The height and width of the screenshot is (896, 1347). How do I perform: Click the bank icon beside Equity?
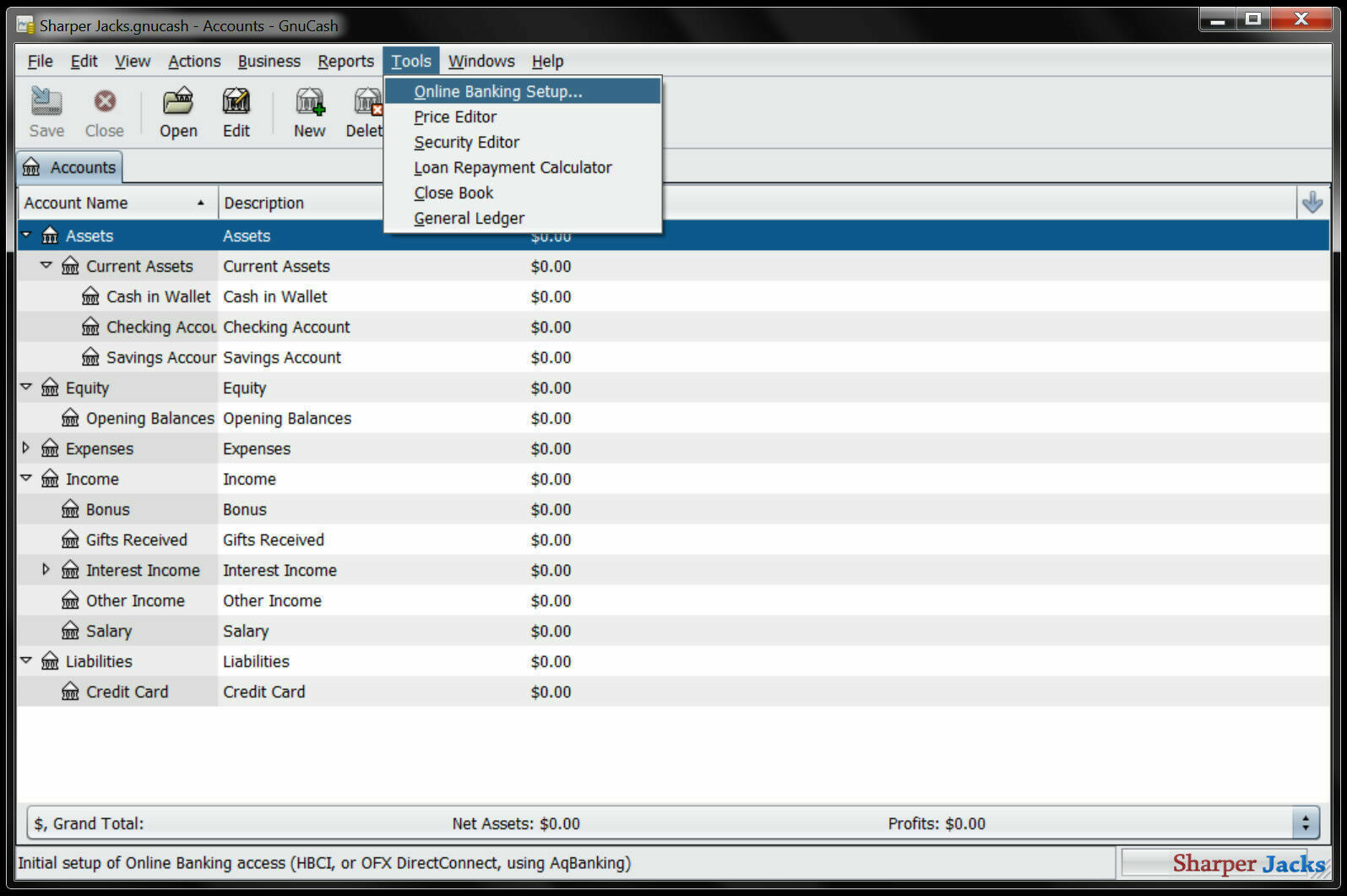click(x=50, y=388)
